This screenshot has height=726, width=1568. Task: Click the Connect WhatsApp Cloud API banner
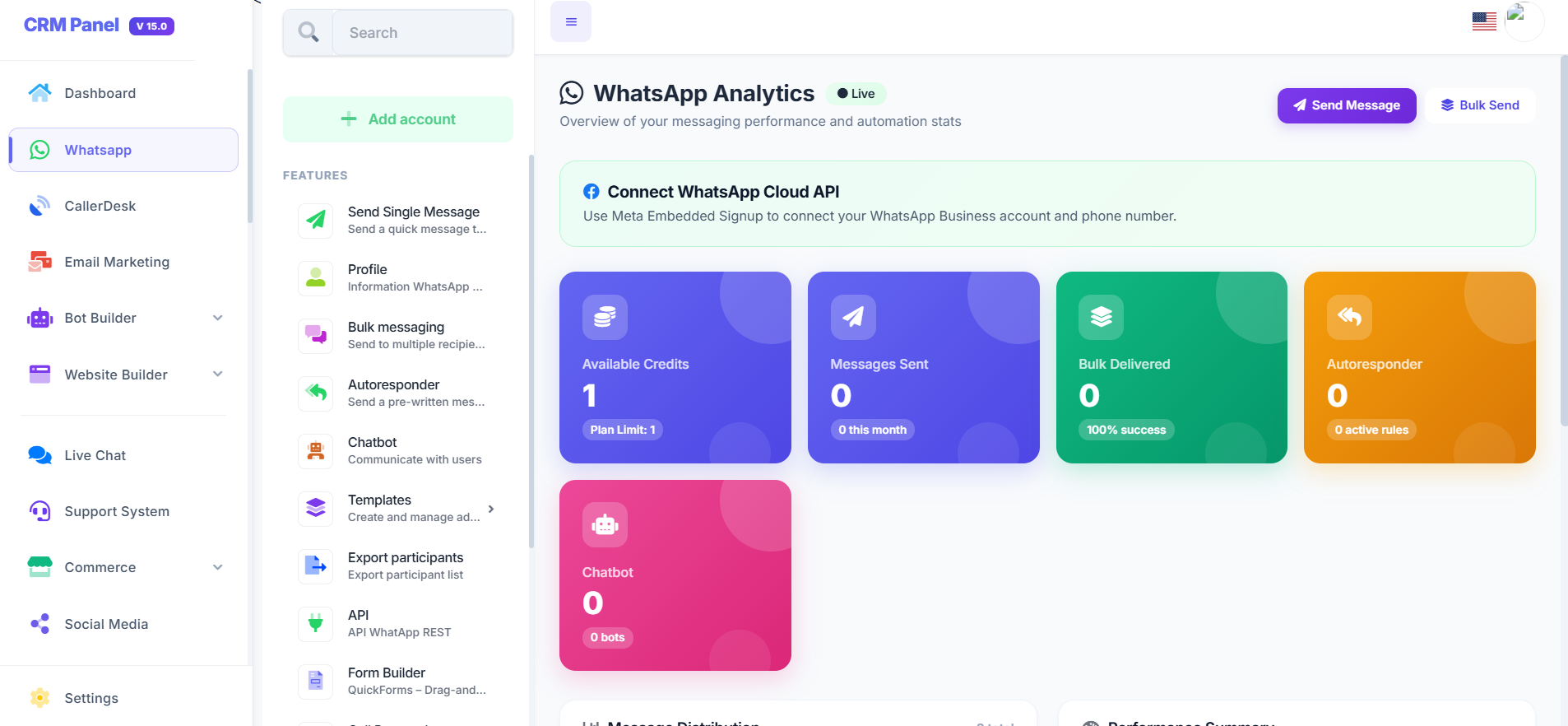pos(1047,204)
